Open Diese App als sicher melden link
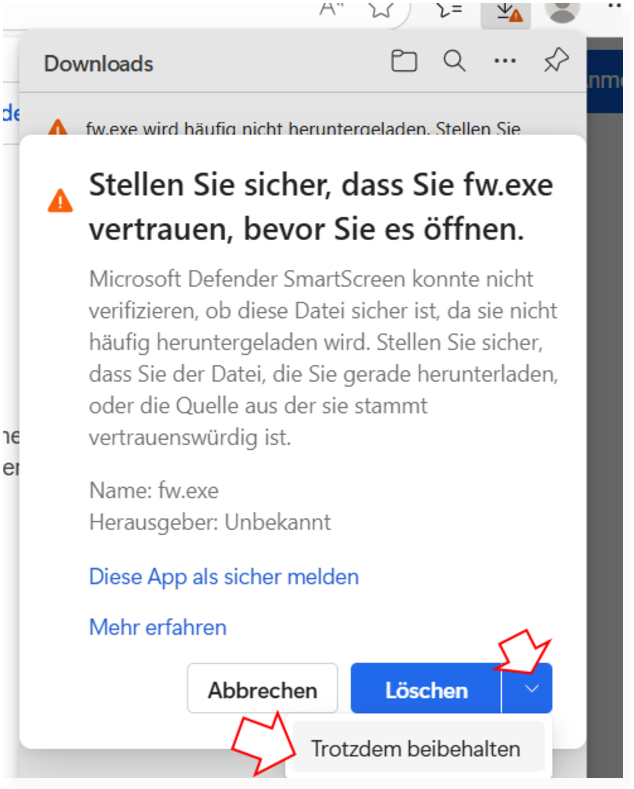 [x=223, y=577]
